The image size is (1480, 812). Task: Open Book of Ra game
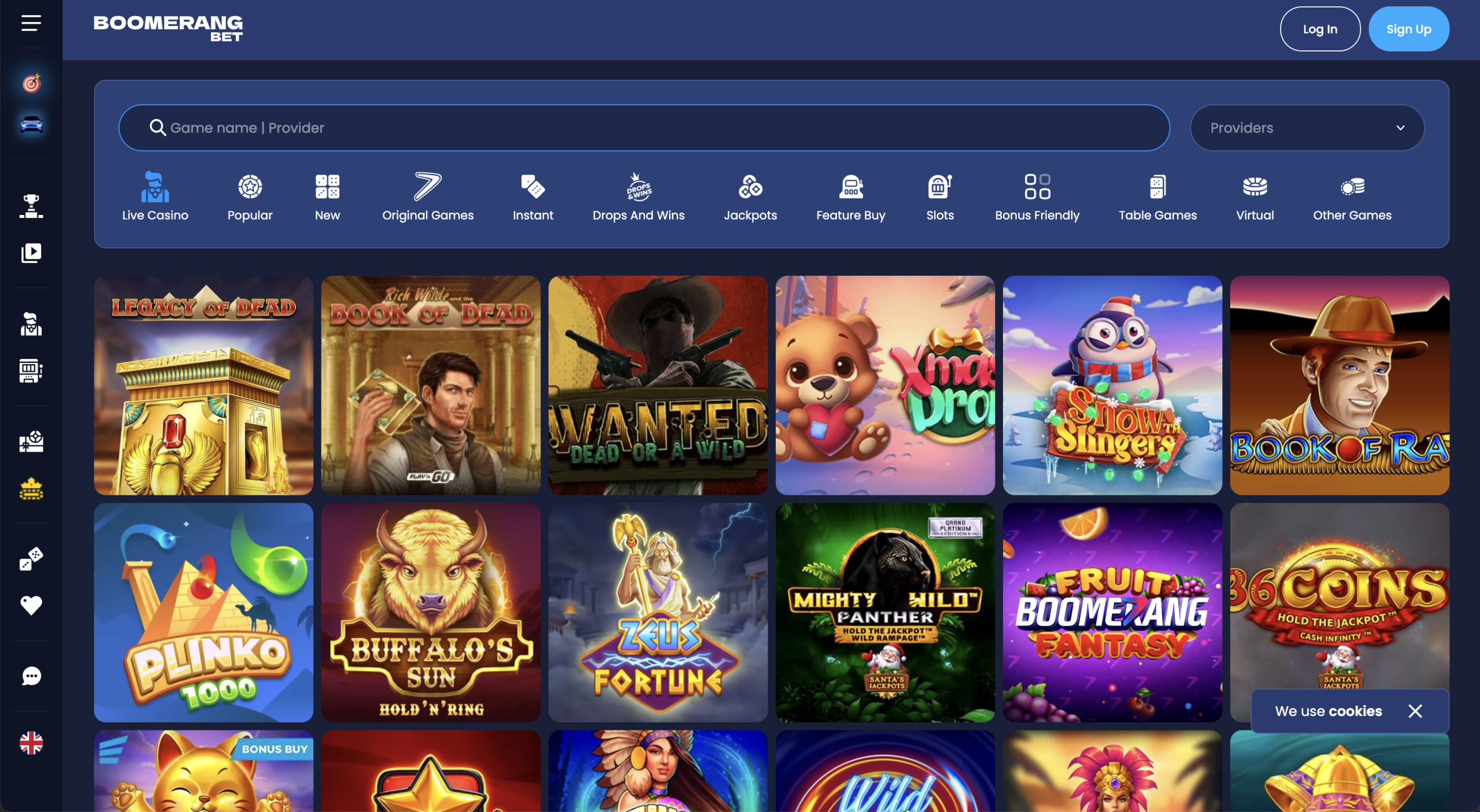[1340, 385]
